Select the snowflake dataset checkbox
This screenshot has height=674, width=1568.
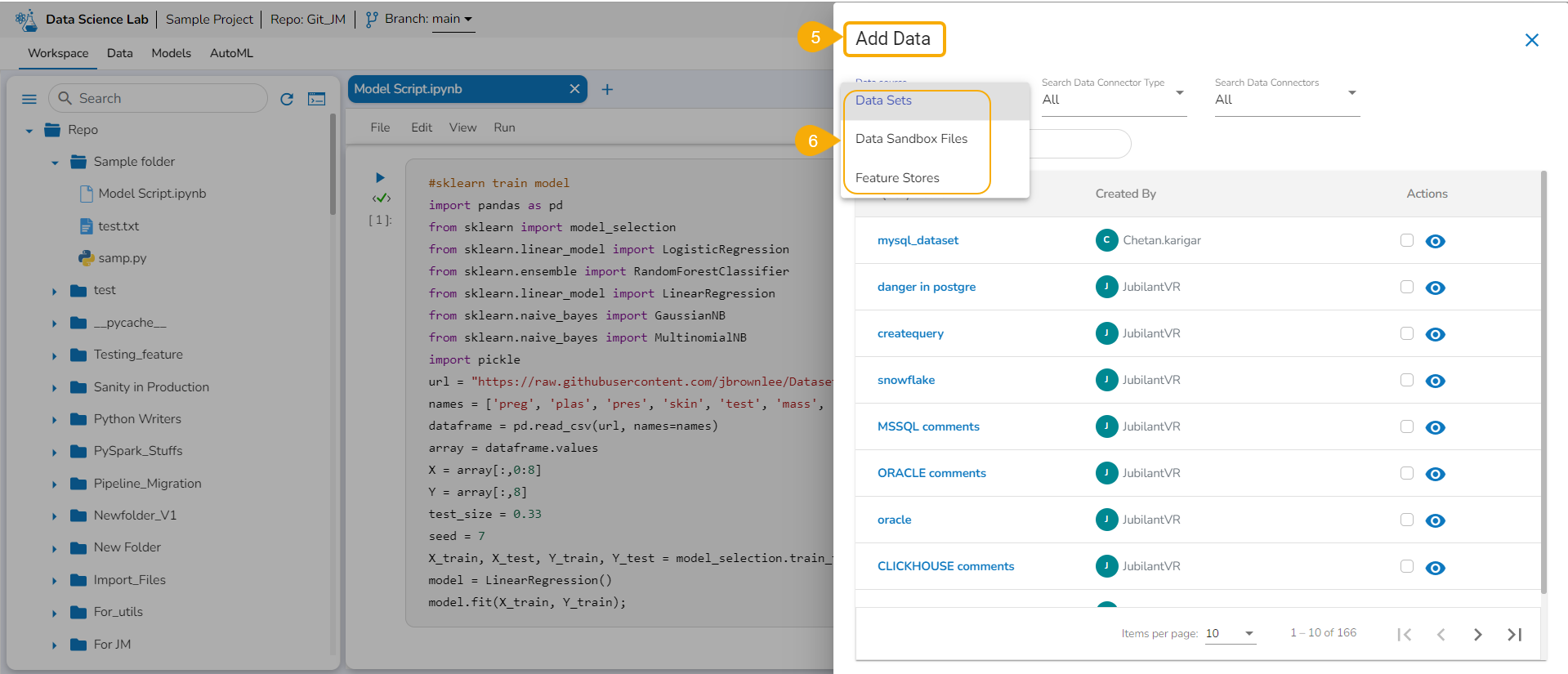click(x=1406, y=380)
